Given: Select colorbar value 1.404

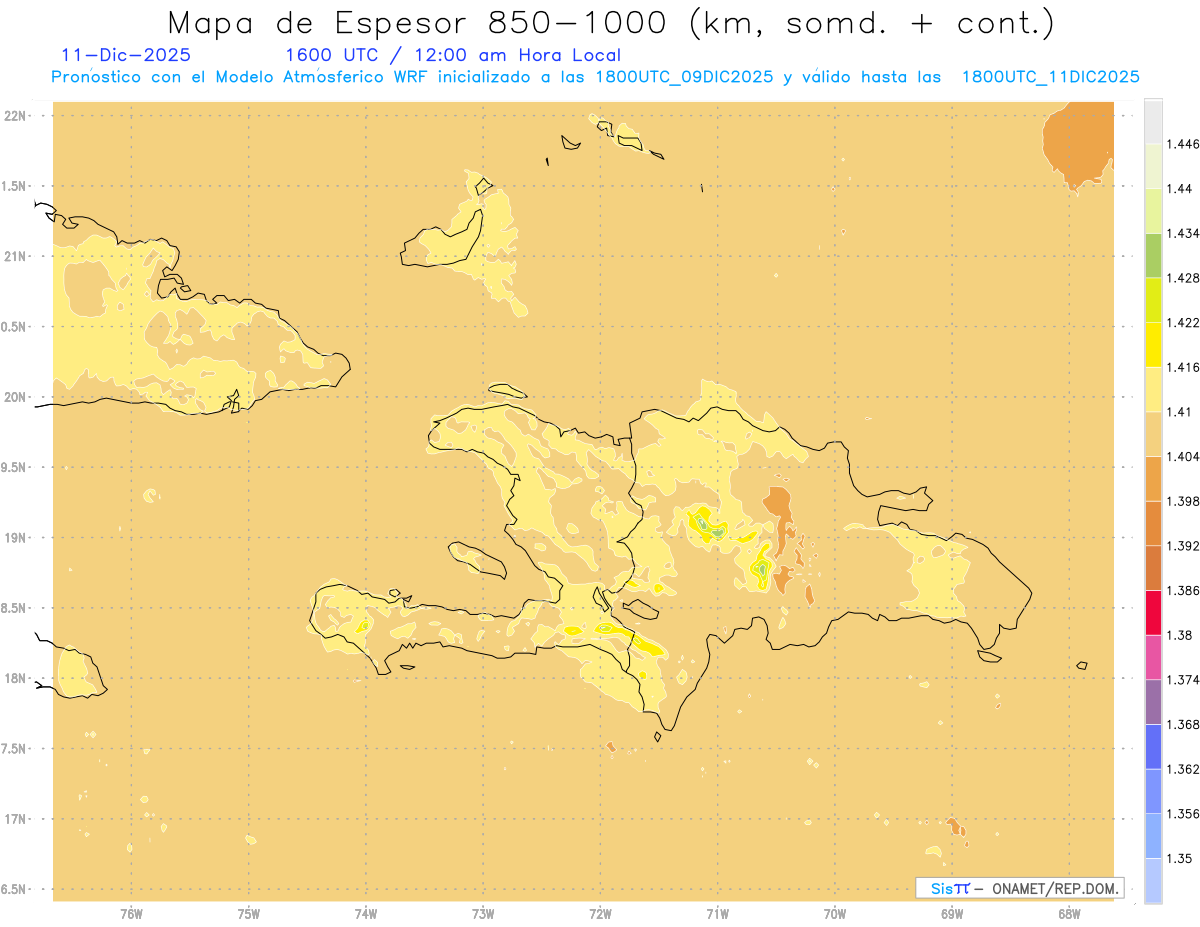Looking at the screenshot, I should (1183, 456).
